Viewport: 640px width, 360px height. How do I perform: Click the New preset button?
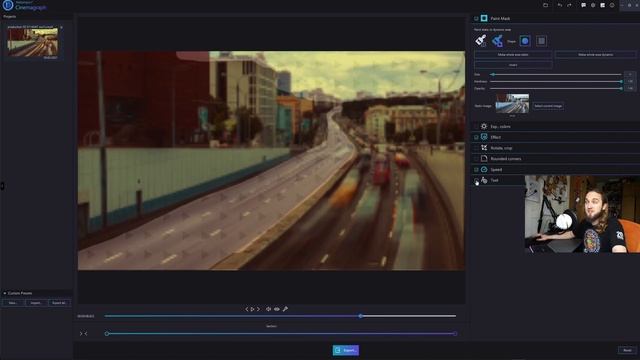coord(13,303)
